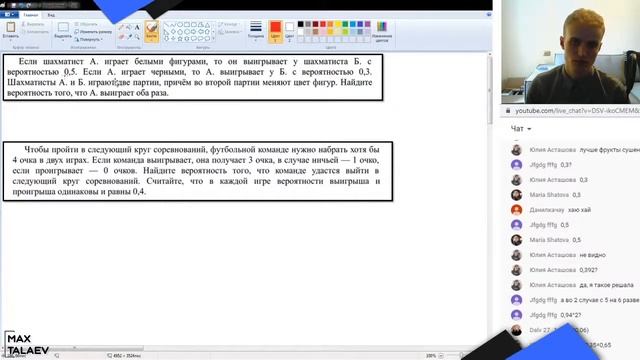
Task: Choose the Triangle shape in first gallery row
Action: pos(207,25)
